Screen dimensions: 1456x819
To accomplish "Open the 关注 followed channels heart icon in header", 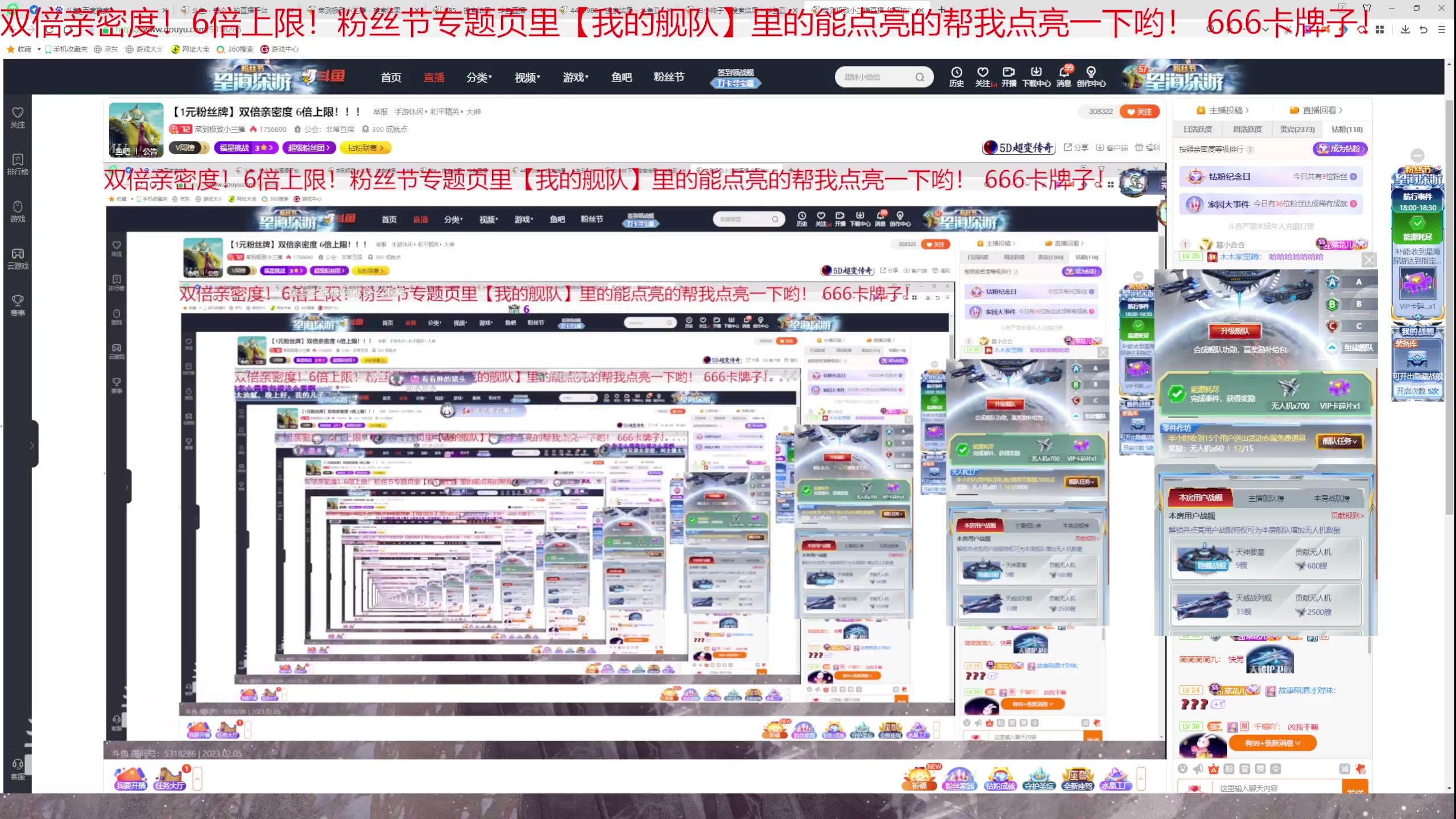I will 983,77.
